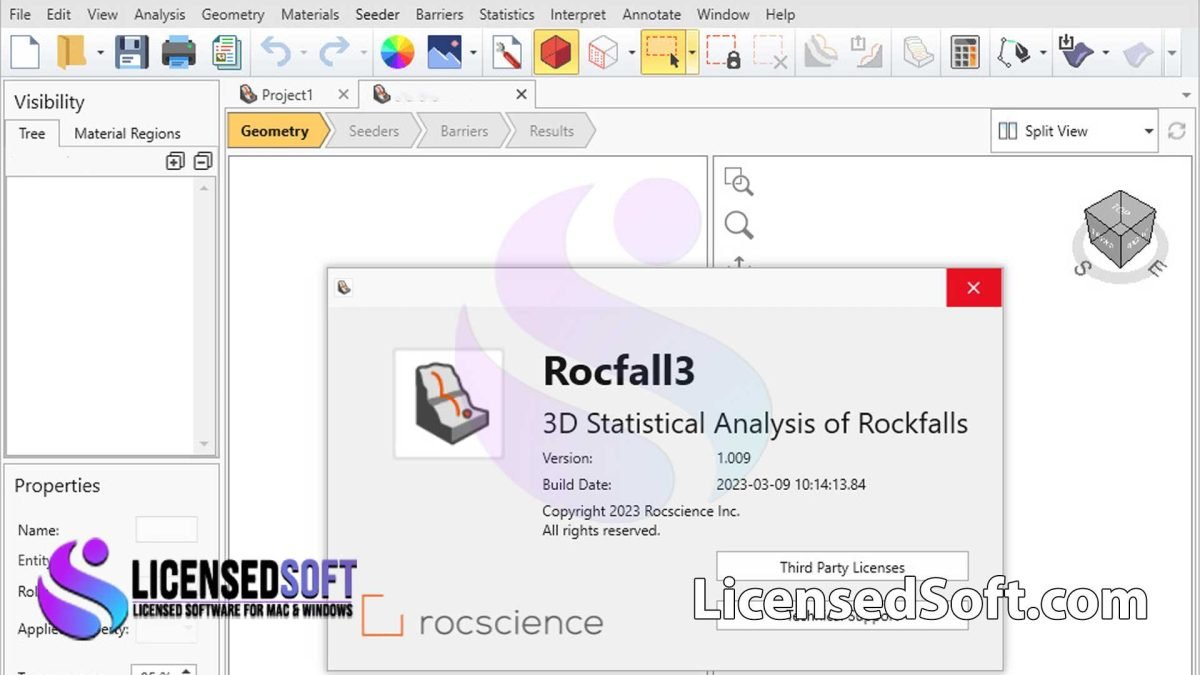Go to the Seeders workflow step

click(373, 131)
